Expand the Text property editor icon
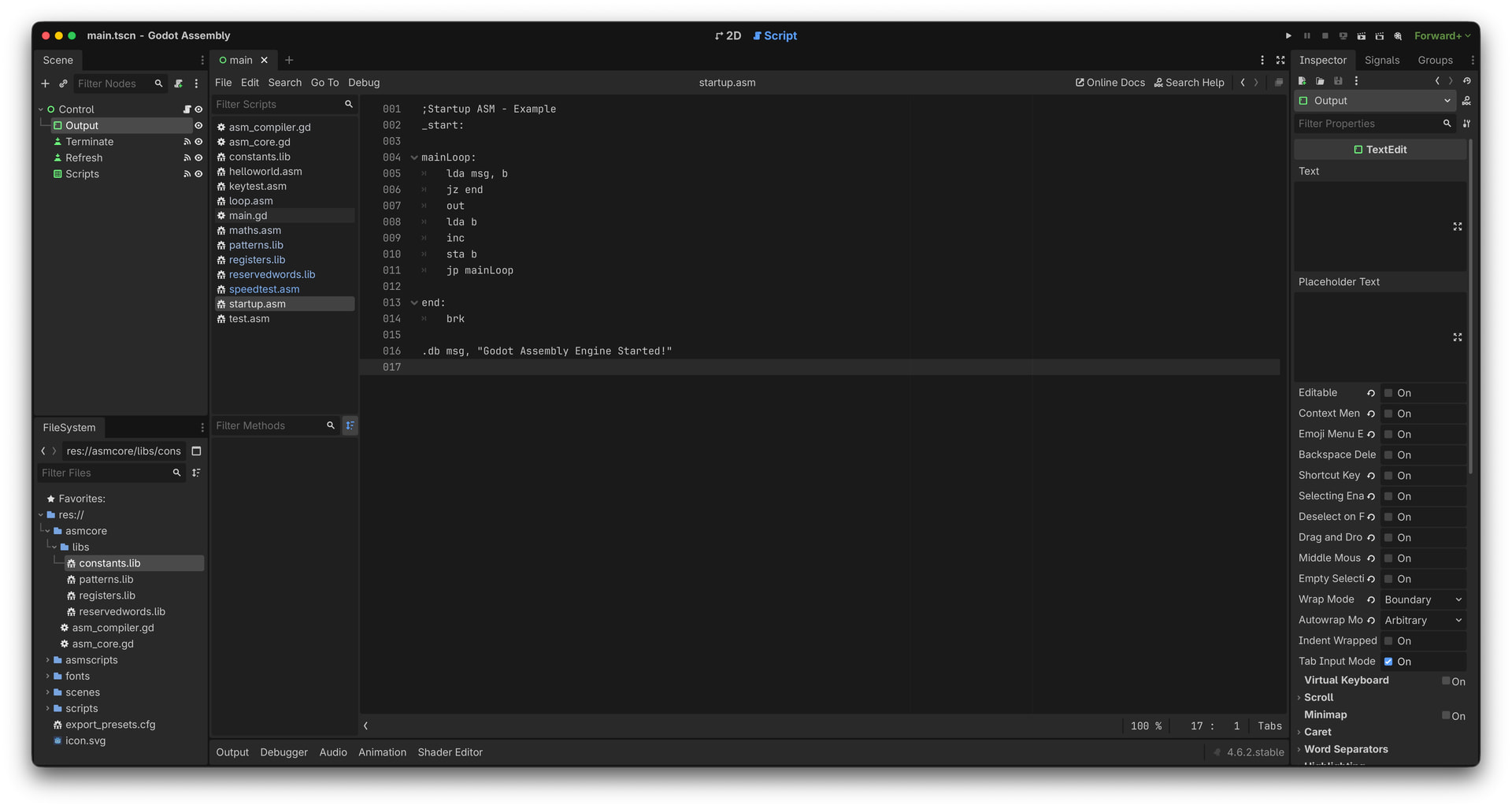This screenshot has height=809, width=1512. (x=1457, y=227)
